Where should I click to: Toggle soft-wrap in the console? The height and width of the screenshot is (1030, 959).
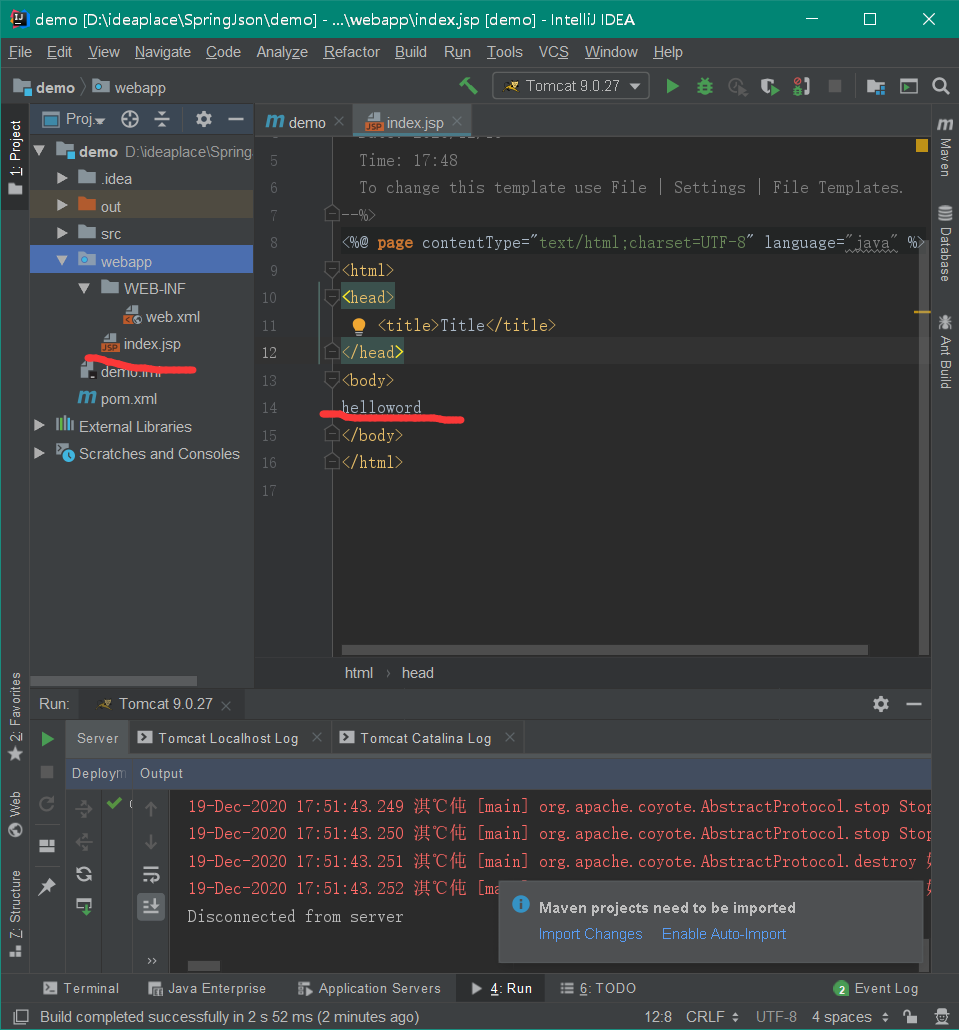click(x=151, y=874)
